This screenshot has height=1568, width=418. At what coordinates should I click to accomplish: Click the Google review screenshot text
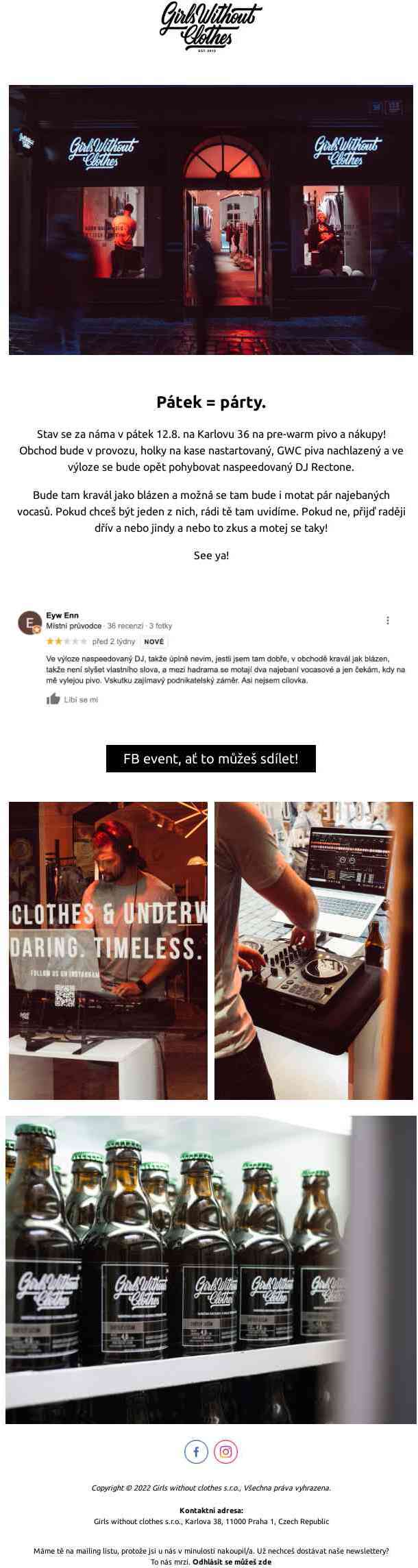[x=225, y=669]
